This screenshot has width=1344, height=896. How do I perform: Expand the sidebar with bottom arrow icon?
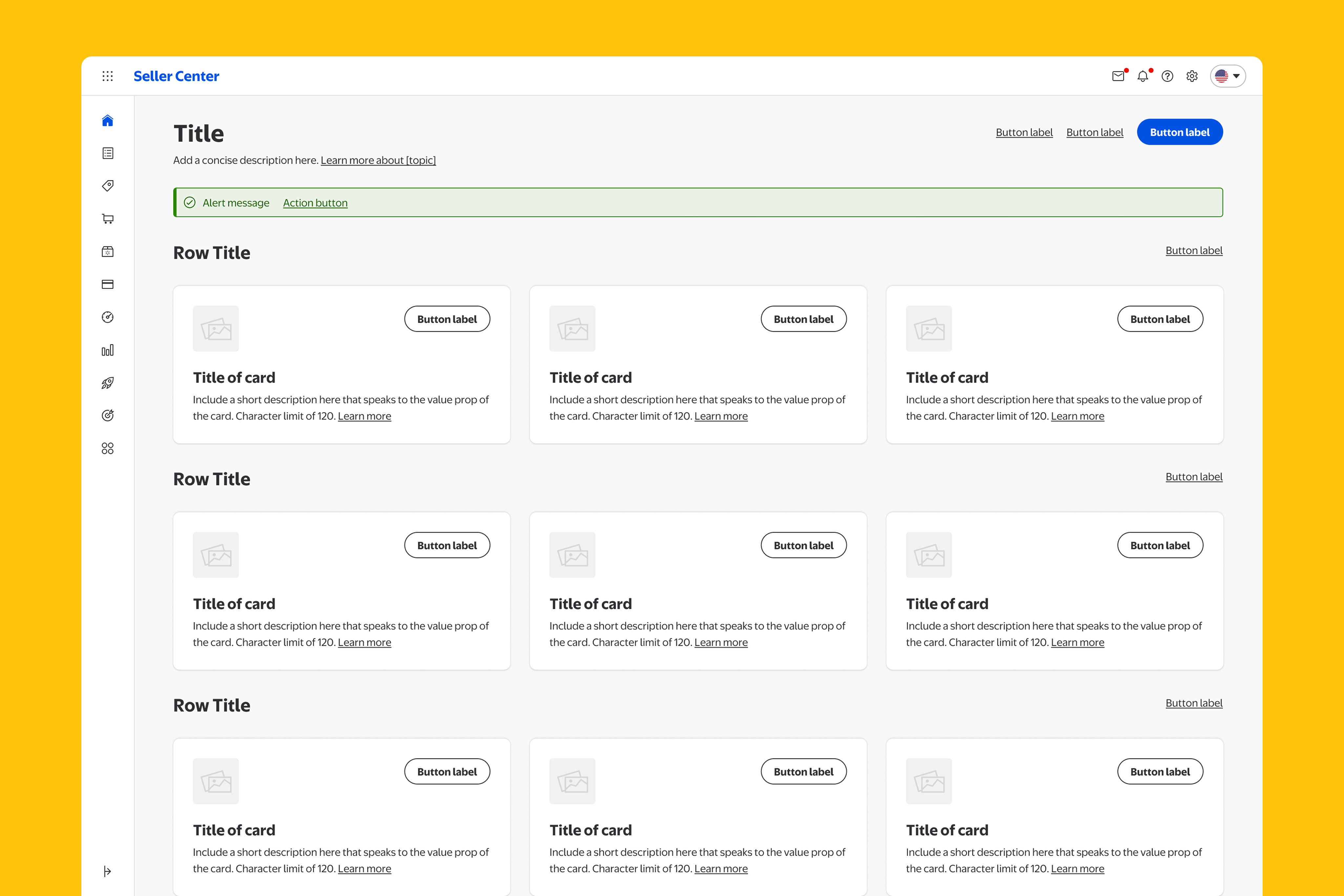coord(108,871)
